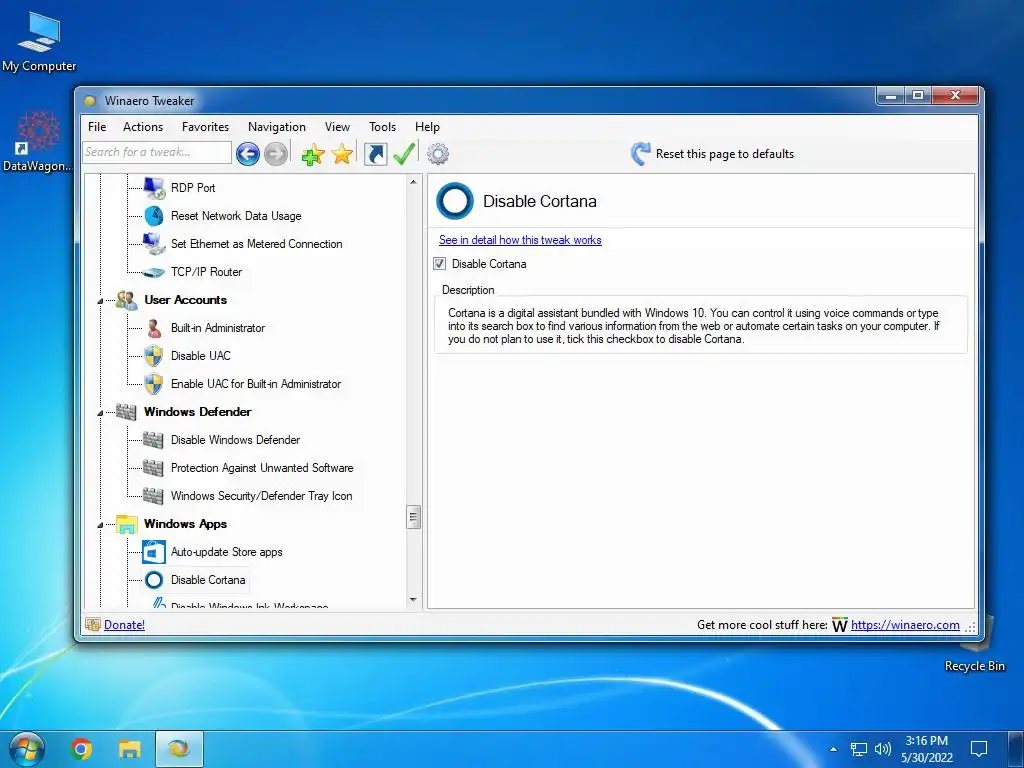The height and width of the screenshot is (768, 1024).
Task: Open the Action Center notification icon
Action: point(979,748)
